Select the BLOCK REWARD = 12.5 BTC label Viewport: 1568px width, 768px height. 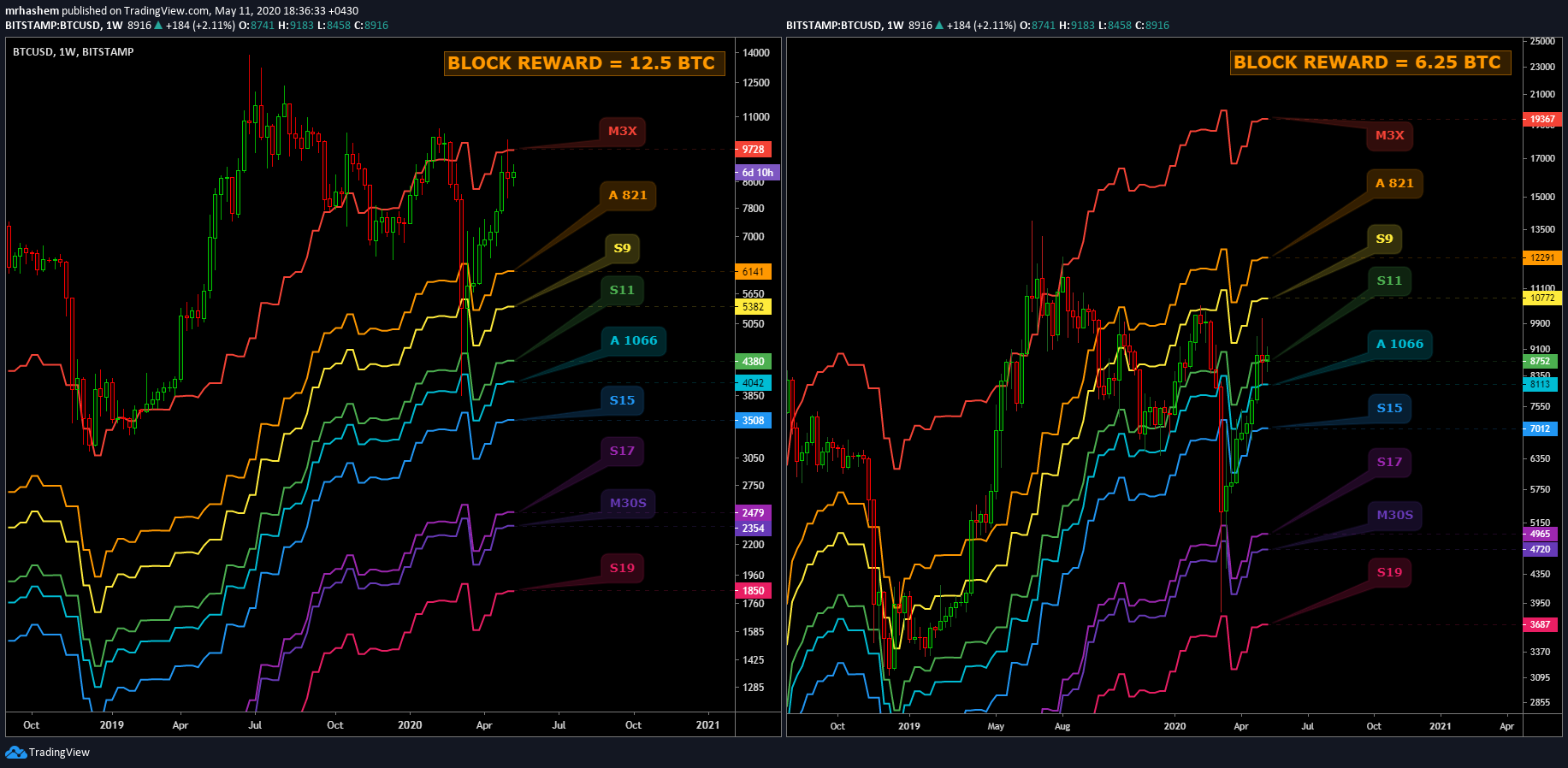tap(584, 63)
